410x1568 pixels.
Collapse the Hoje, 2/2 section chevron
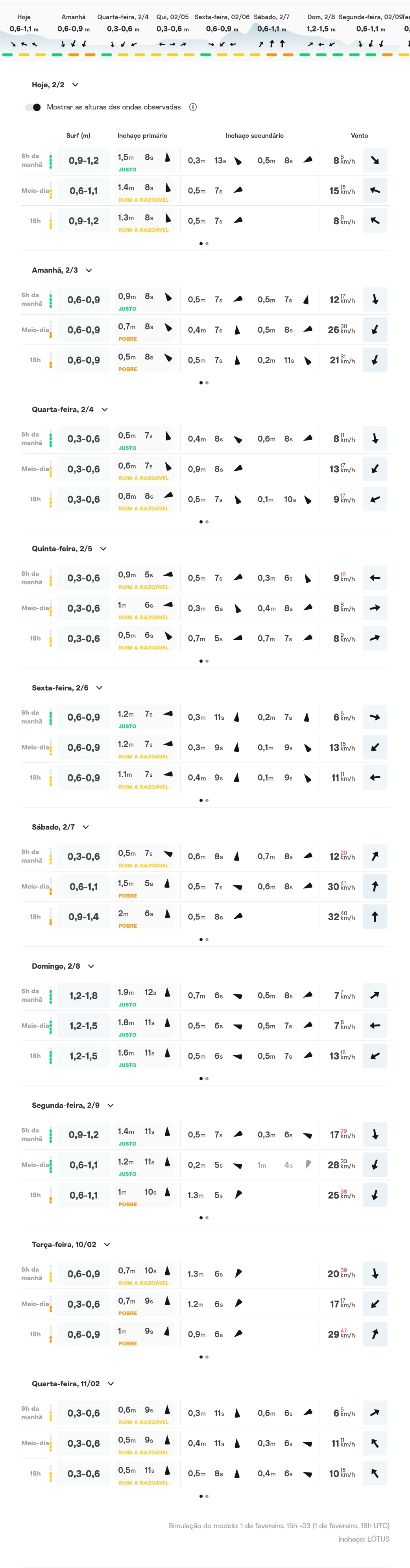tap(76, 85)
